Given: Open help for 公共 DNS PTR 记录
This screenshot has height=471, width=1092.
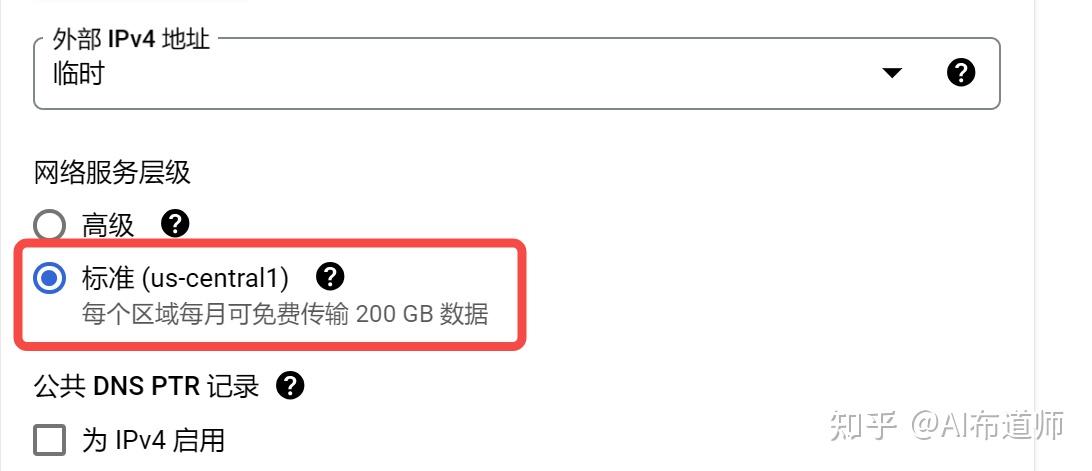Looking at the screenshot, I should click(290, 385).
